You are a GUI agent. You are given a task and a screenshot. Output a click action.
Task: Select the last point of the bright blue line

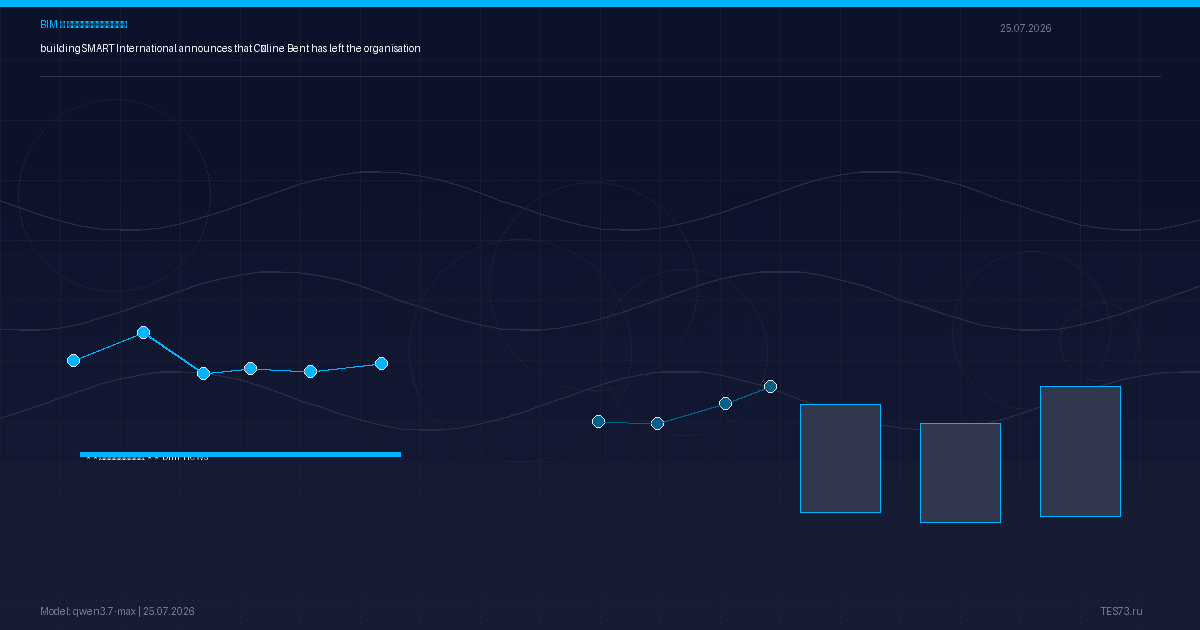tap(381, 363)
